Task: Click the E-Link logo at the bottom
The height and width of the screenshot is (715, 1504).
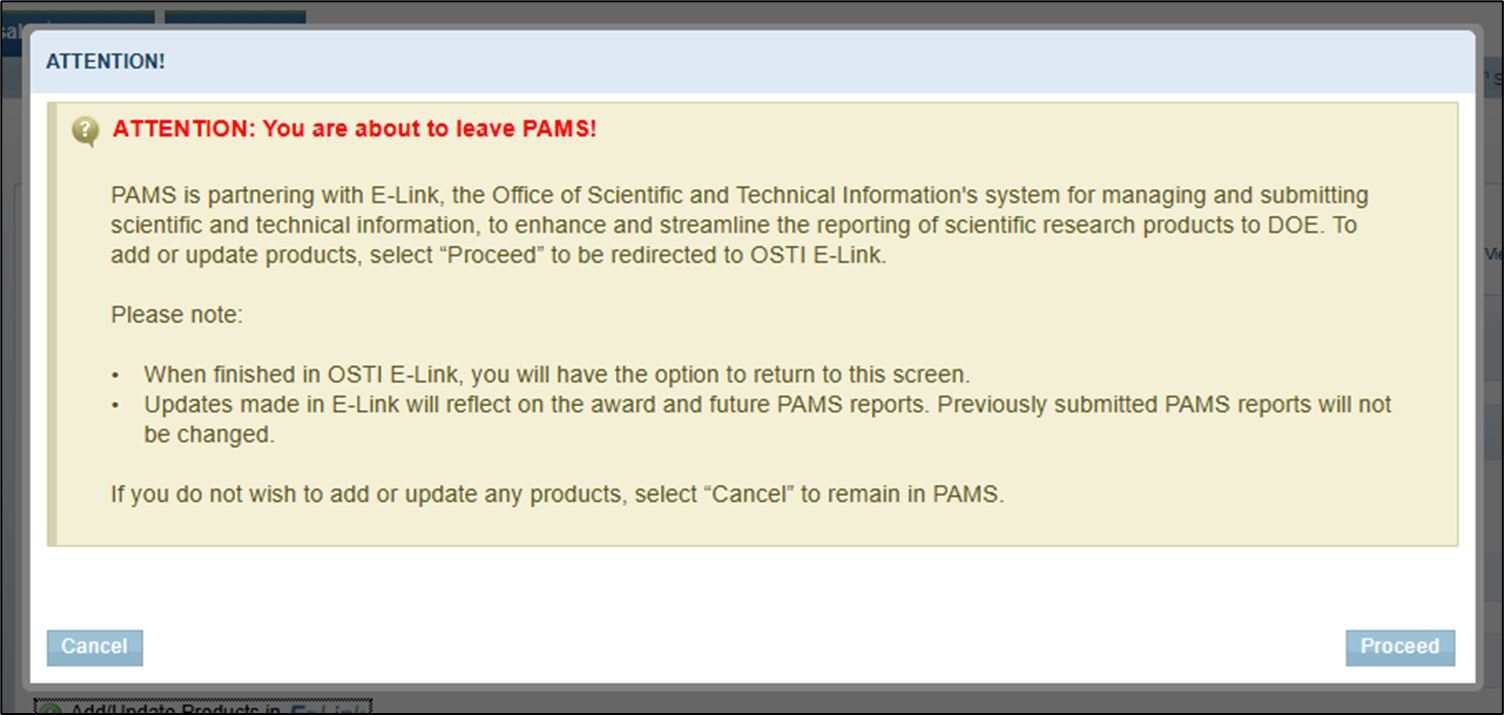Action: pyautogui.click(x=328, y=709)
